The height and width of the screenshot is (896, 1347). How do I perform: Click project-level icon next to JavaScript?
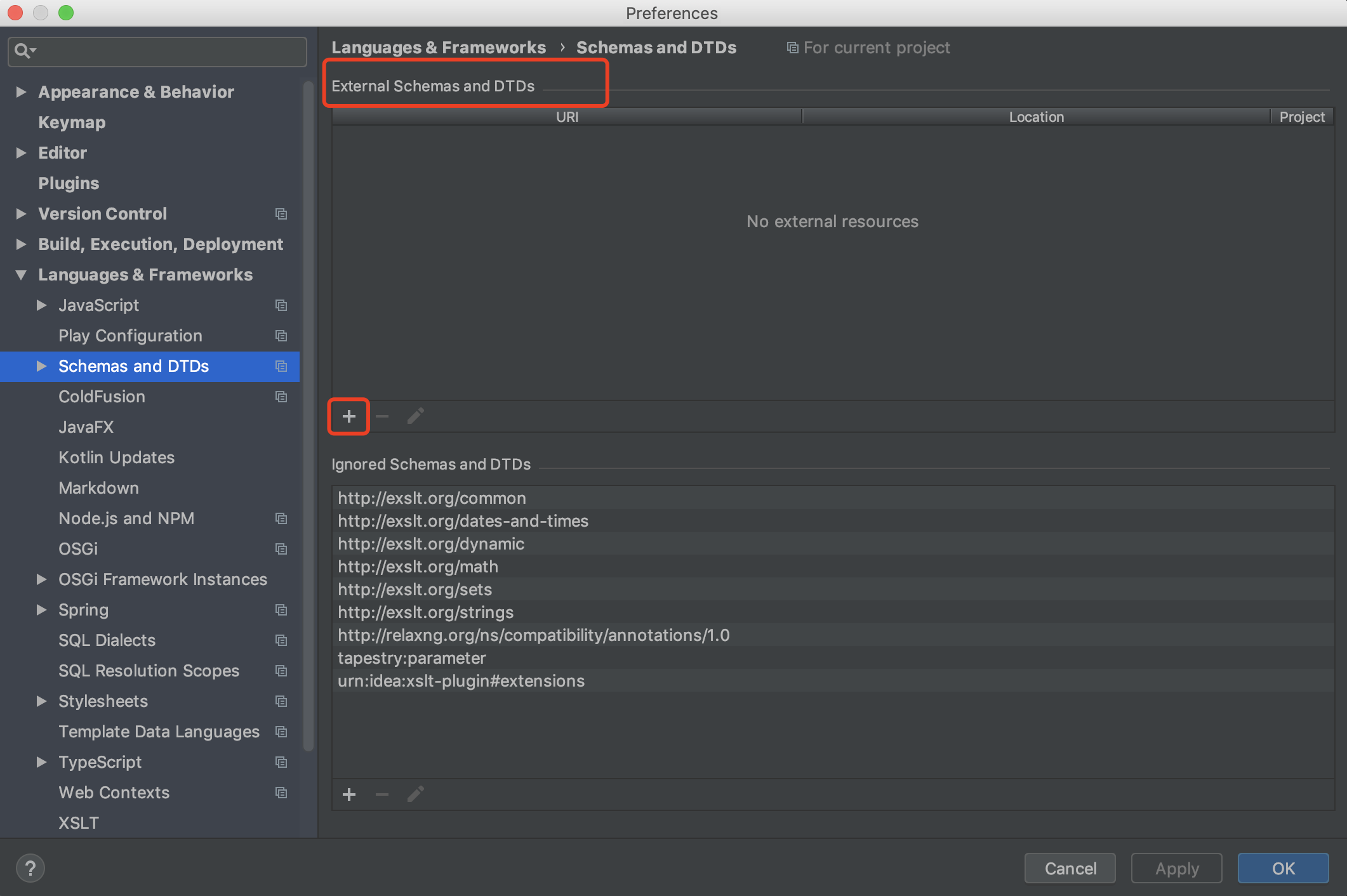[x=281, y=305]
